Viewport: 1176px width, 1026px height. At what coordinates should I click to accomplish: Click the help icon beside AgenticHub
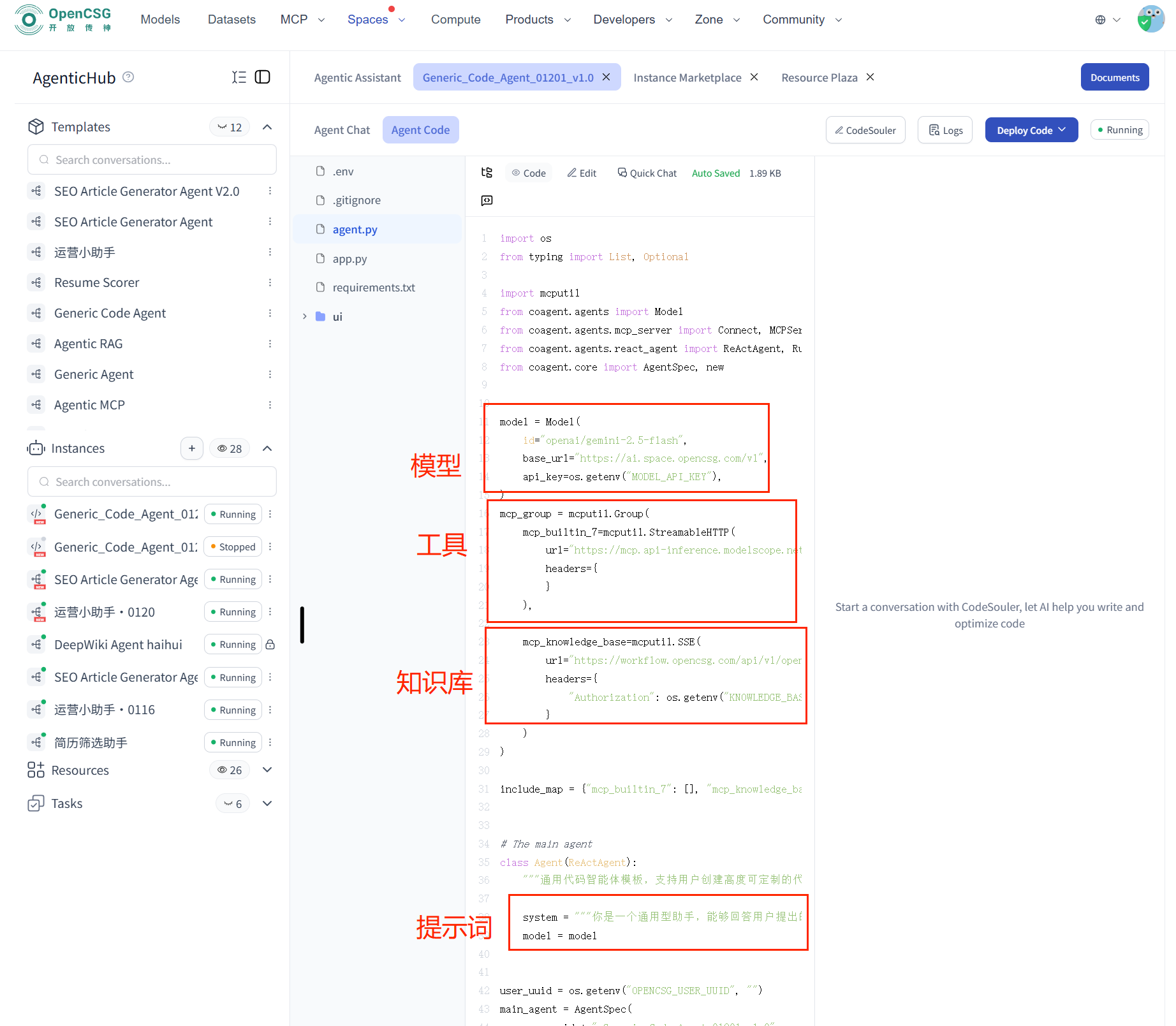[x=128, y=77]
